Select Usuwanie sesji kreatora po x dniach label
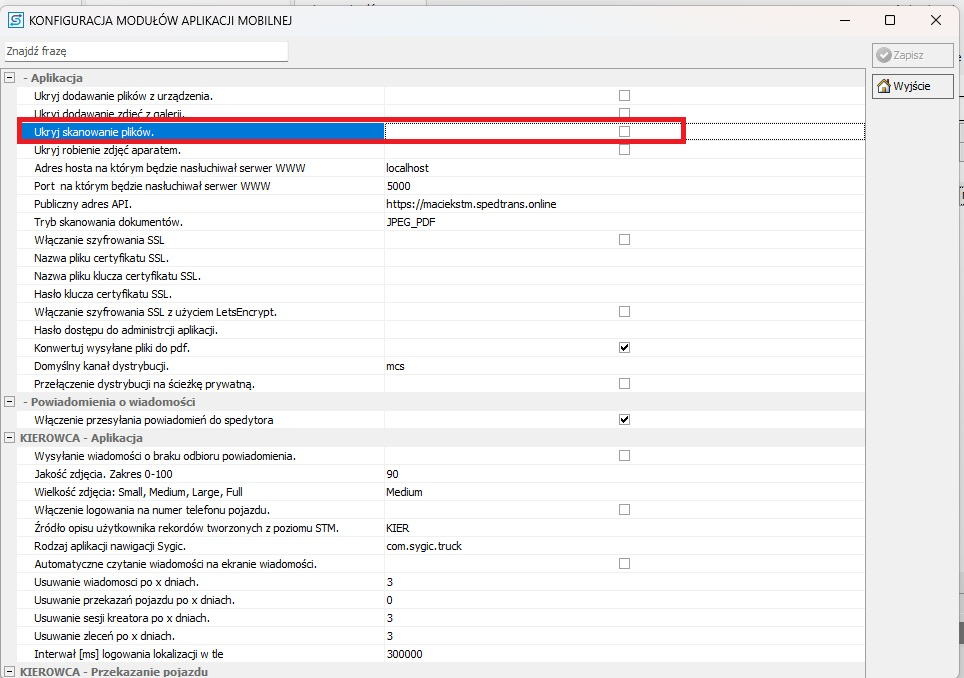Viewport: 964px width, 678px height. coord(122,618)
